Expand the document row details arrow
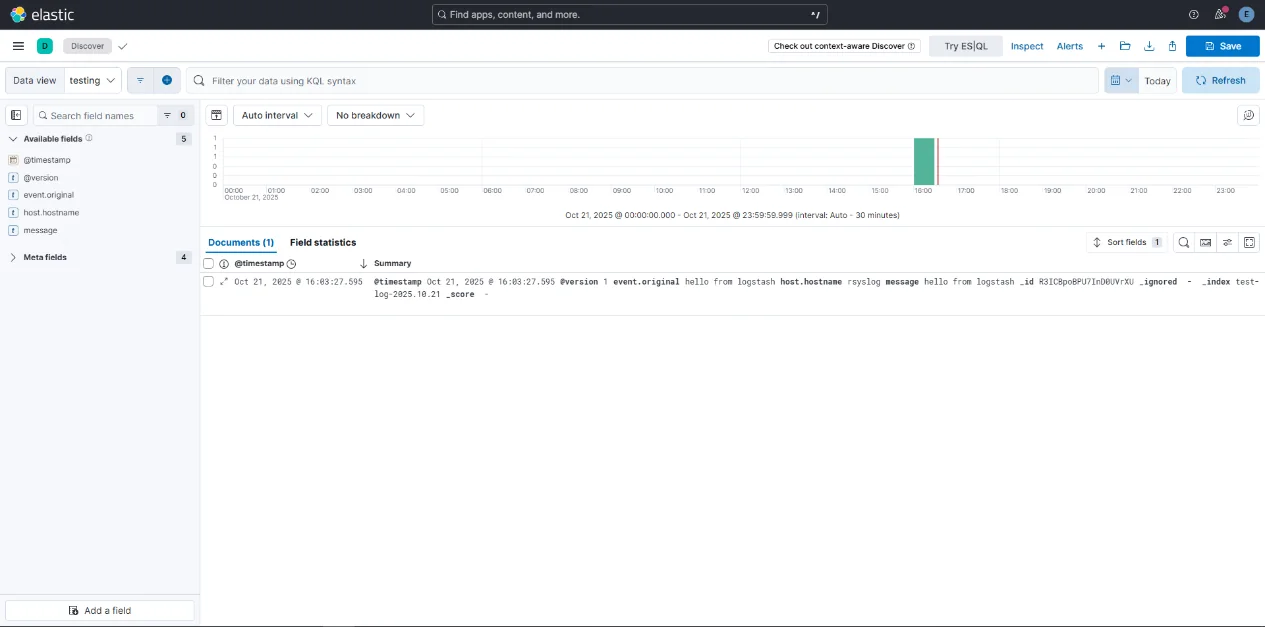The image size is (1265, 627). [224, 282]
